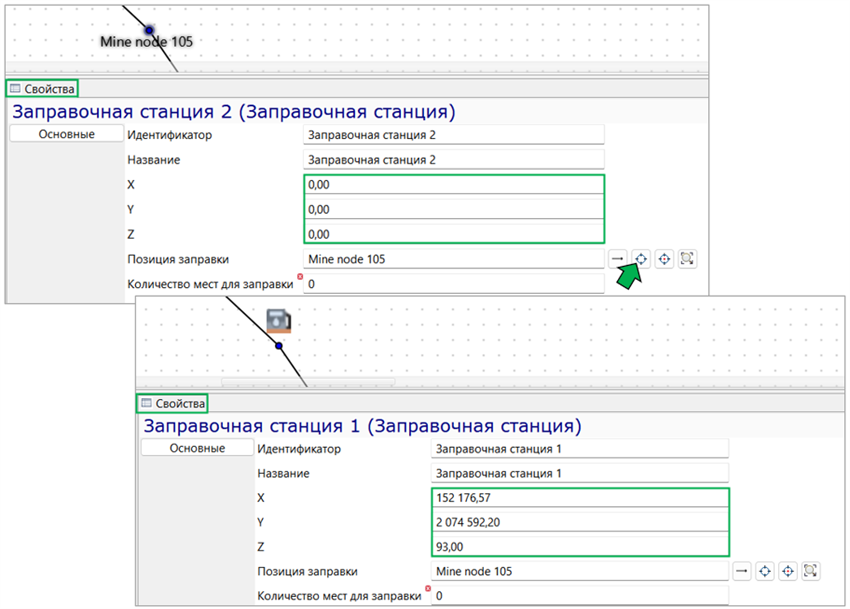Click empty crosshair icon in Заправочная станция 1
Image resolution: width=850 pixels, height=609 pixels.
click(765, 570)
